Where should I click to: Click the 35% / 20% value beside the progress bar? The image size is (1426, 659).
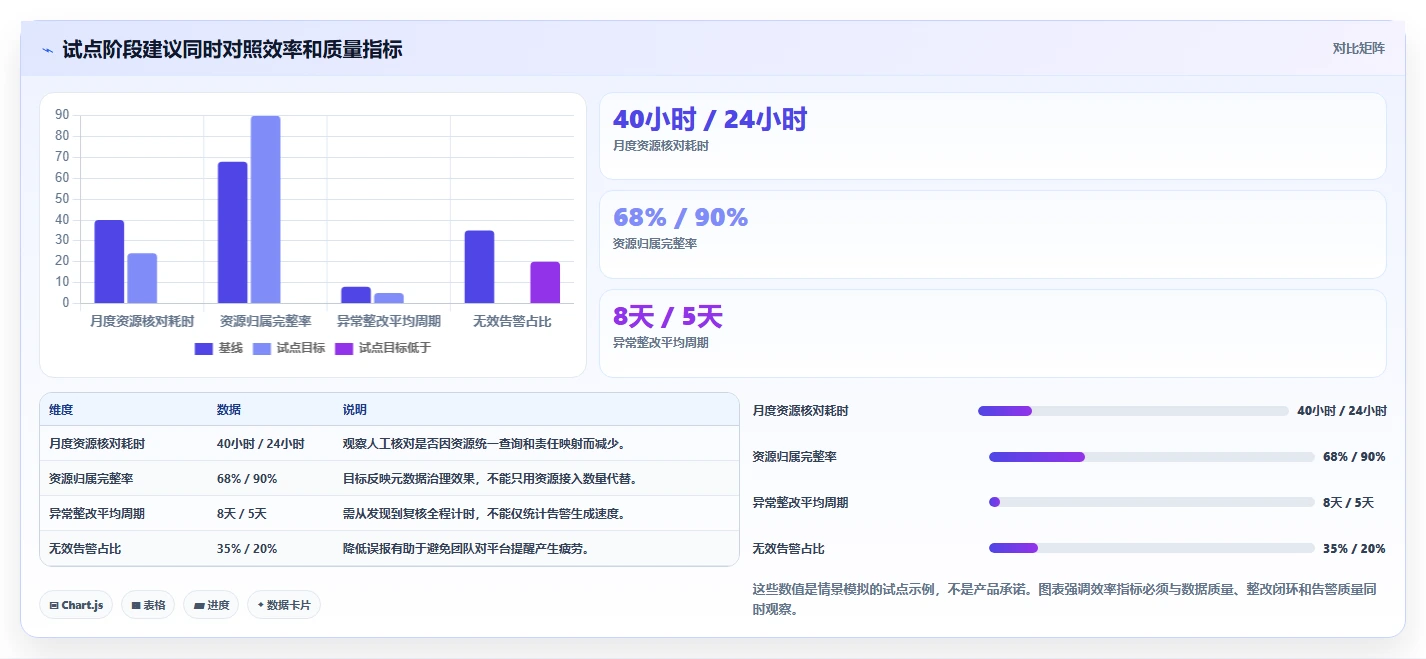(1354, 548)
